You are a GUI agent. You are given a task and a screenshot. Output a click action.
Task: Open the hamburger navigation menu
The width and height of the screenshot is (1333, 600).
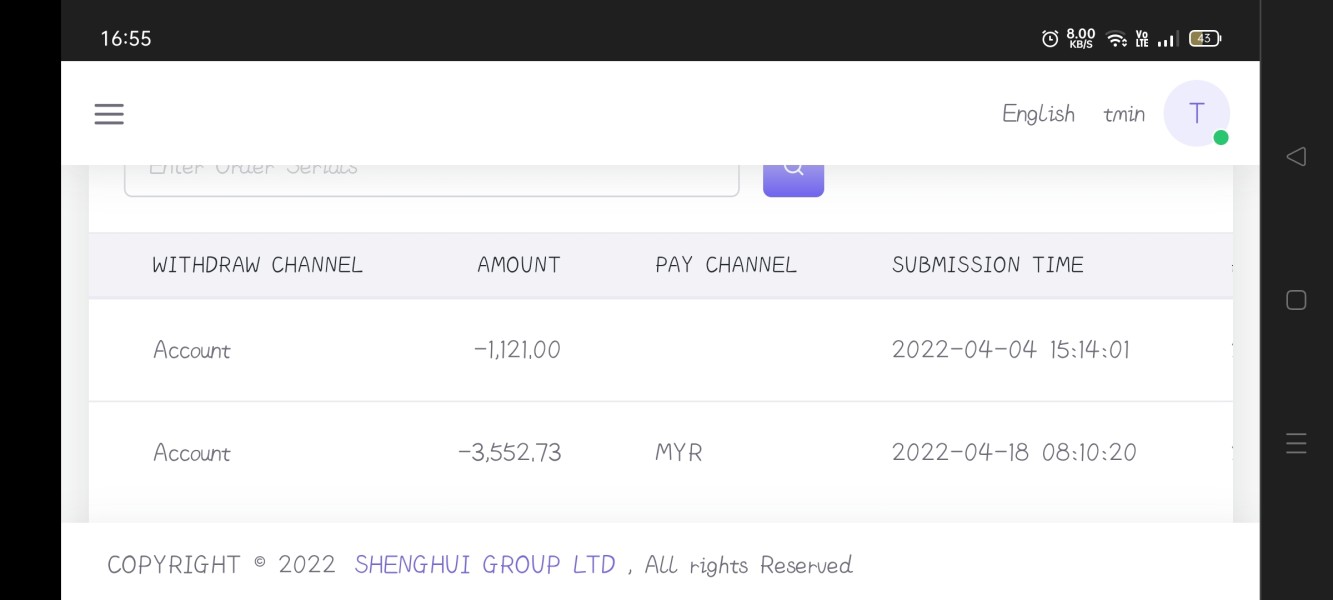pyautogui.click(x=109, y=114)
